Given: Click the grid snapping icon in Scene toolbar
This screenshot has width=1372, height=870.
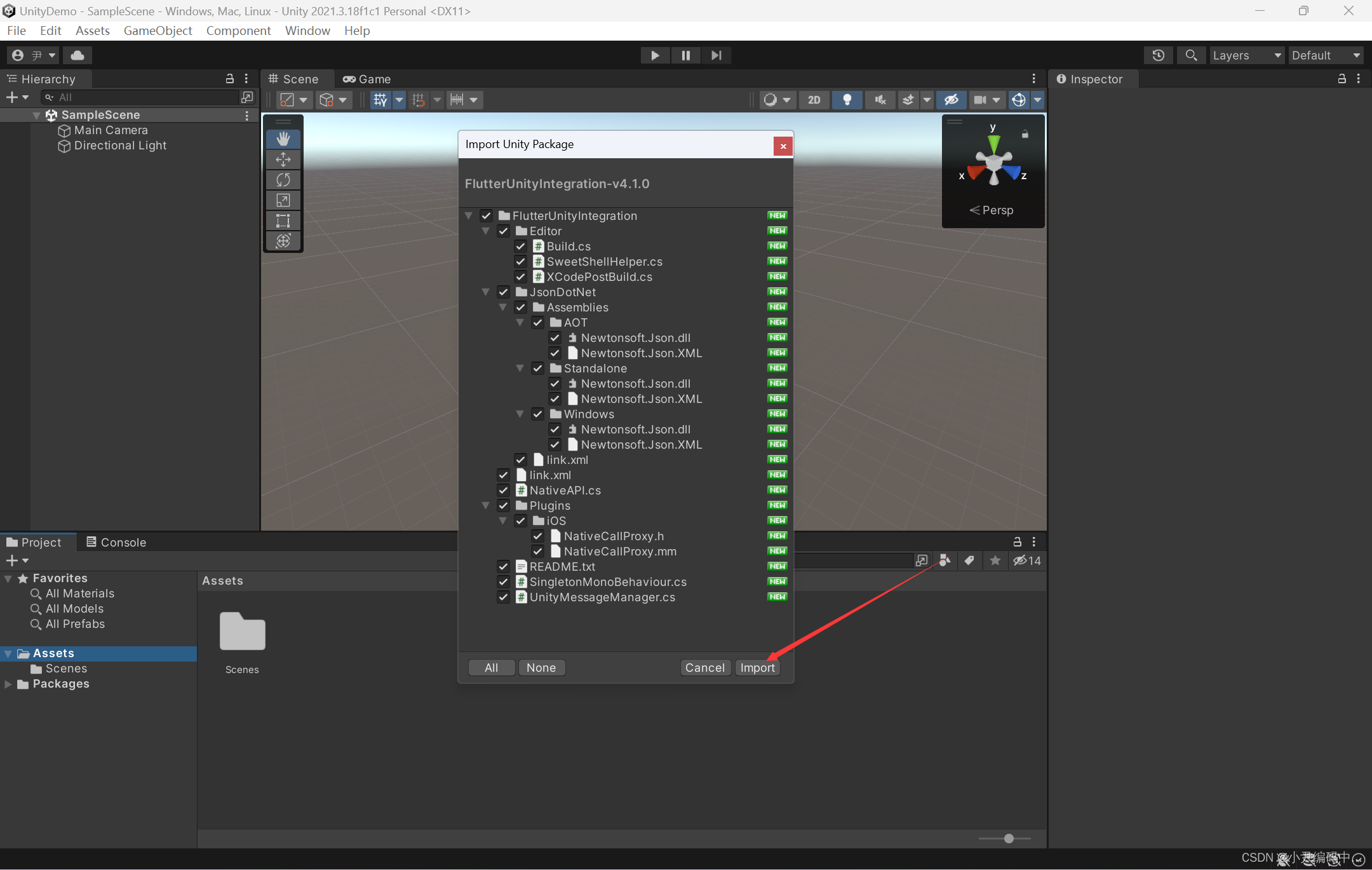Looking at the screenshot, I should point(380,100).
